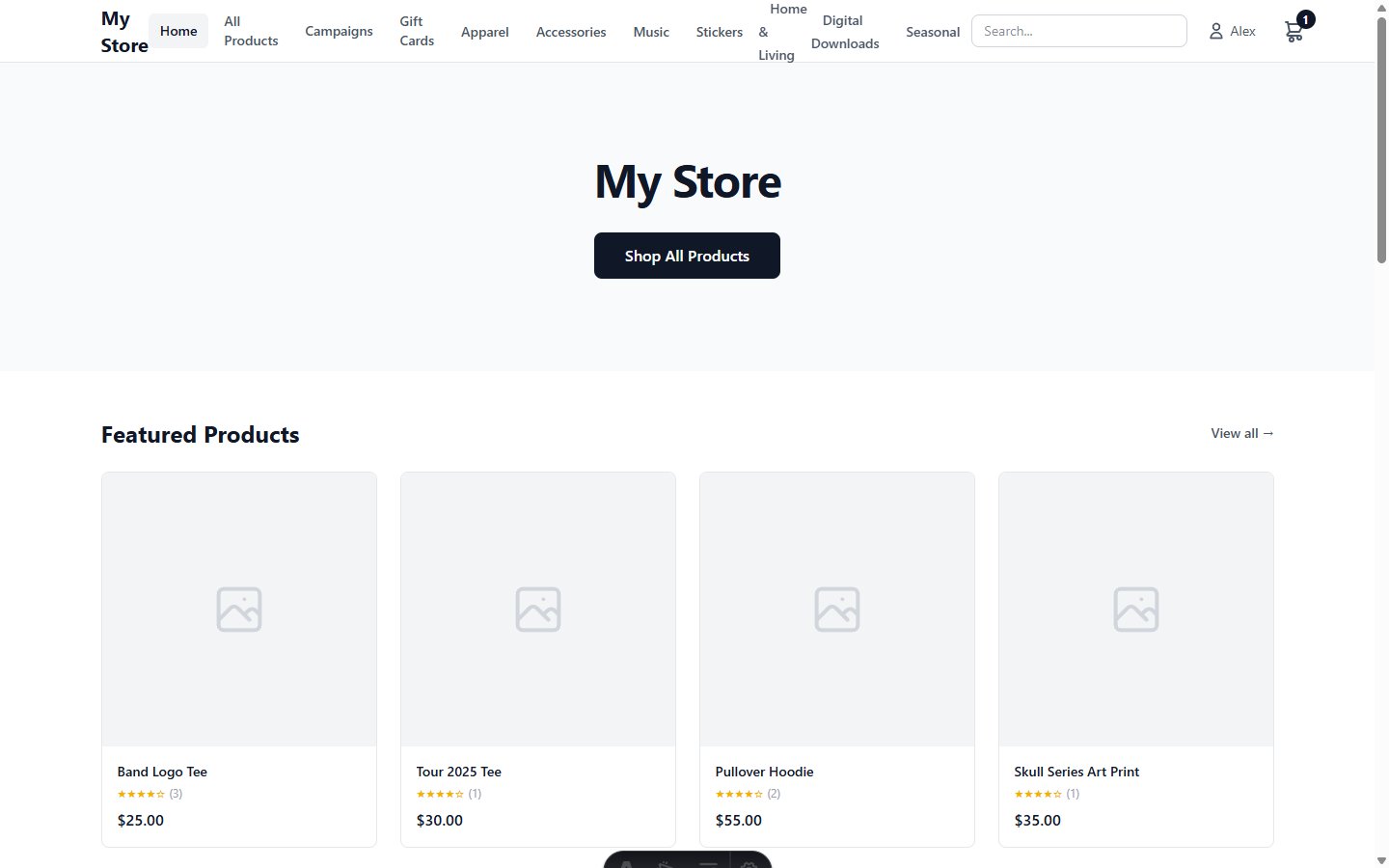The image size is (1389, 868).
Task: Click the menu lines icon on the bottom toolbar
Action: tap(709, 864)
